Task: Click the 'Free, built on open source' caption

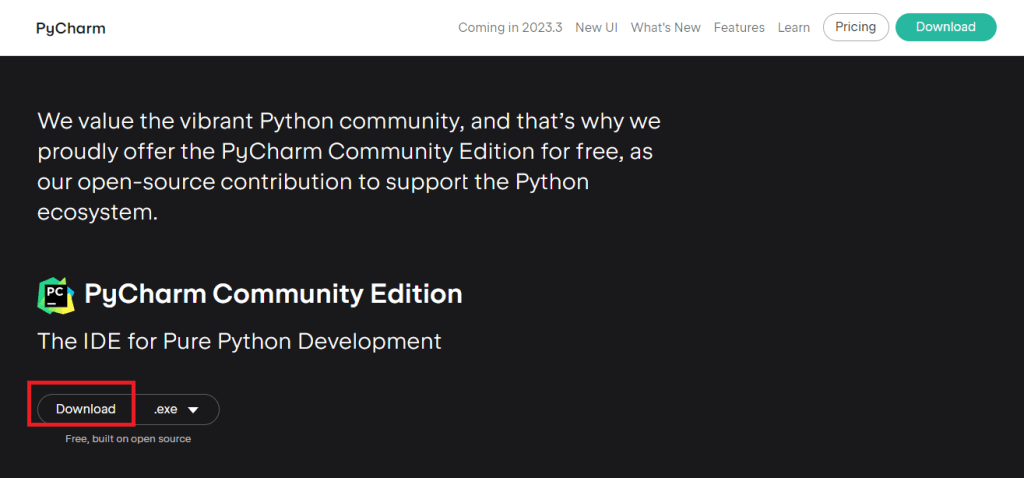Action: tap(128, 439)
